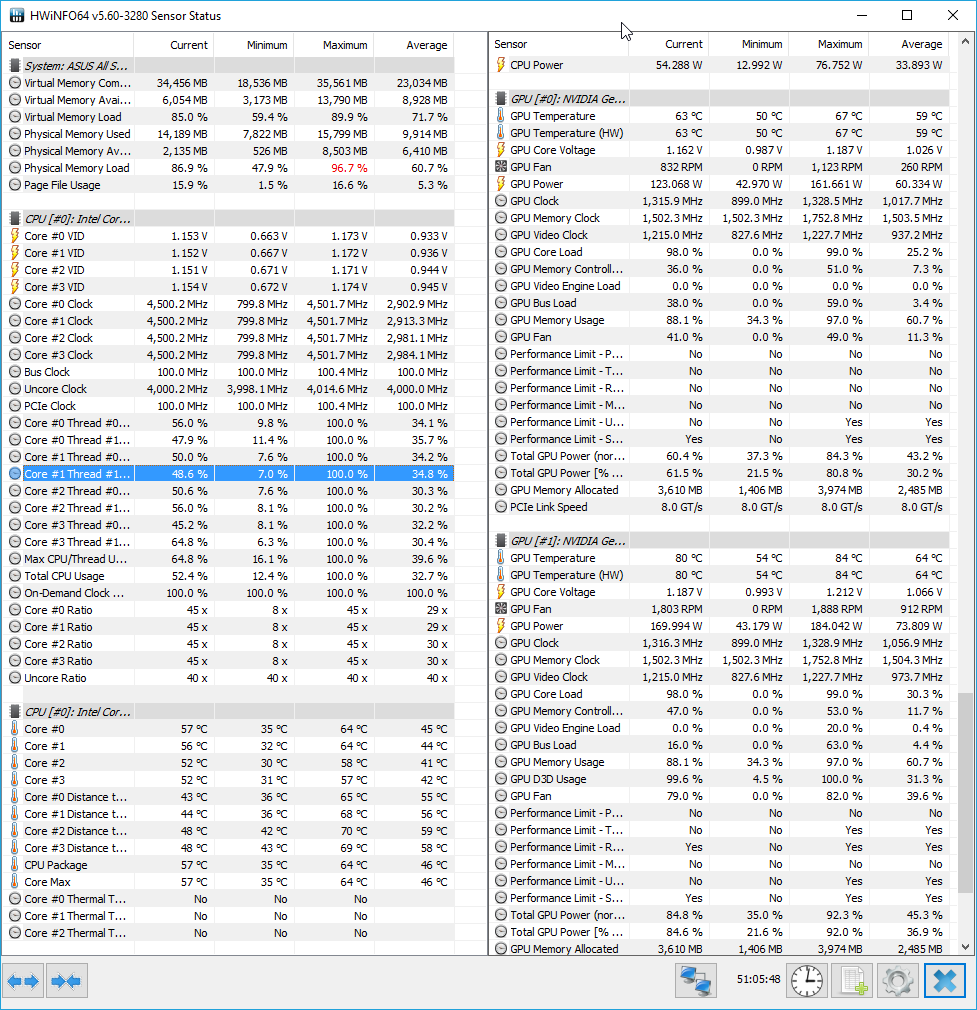
Task: Click the HWiNFO64 title bar app icon
Action: coord(17,16)
